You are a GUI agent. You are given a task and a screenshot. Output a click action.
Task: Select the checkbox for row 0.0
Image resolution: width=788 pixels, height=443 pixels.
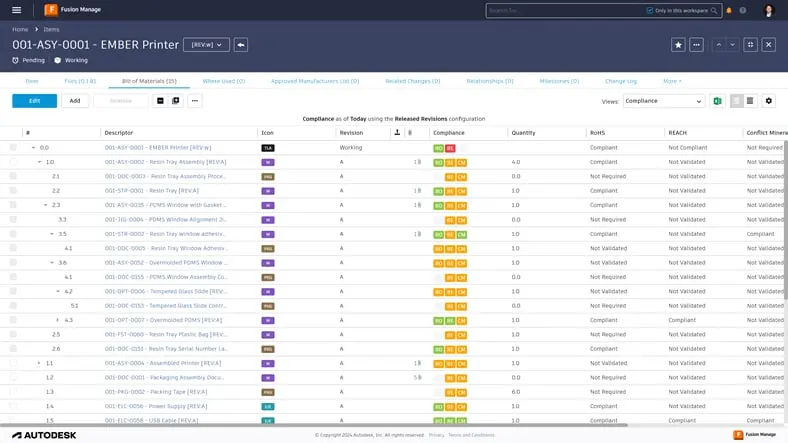click(13, 148)
